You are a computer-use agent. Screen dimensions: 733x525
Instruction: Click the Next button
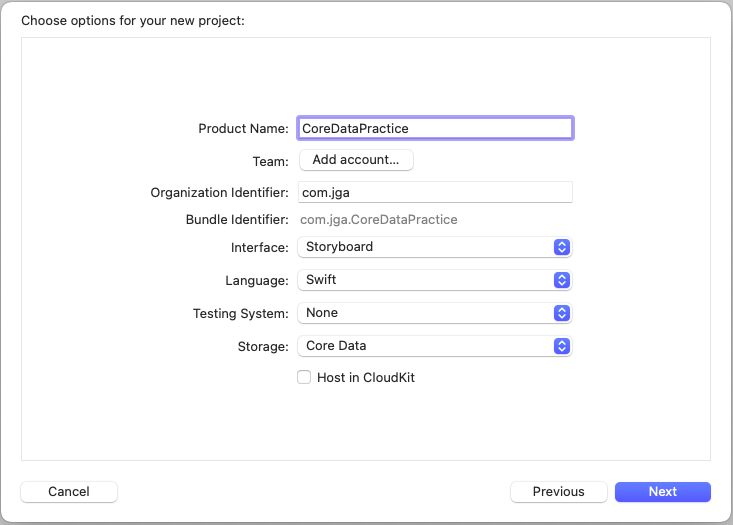(662, 492)
